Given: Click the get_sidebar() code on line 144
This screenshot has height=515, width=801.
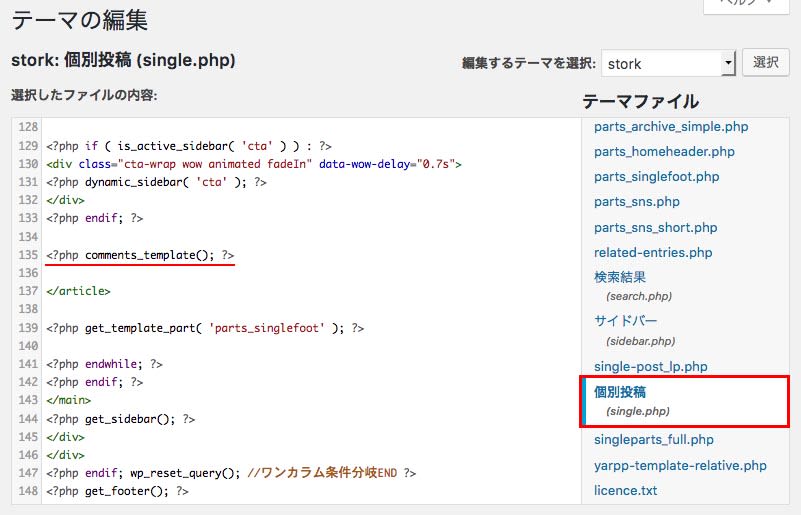Looking at the screenshot, I should (x=121, y=419).
